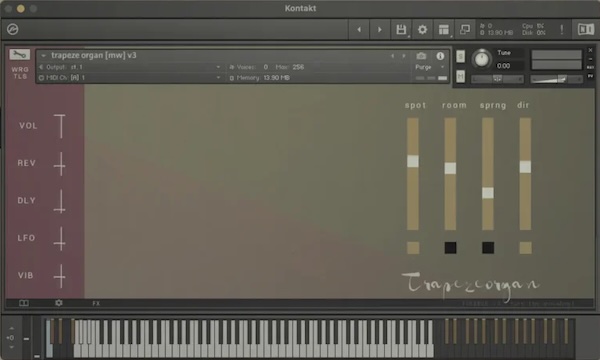This screenshot has width=600, height=360.
Task: Open the instrument info icon
Action: [x=440, y=56]
